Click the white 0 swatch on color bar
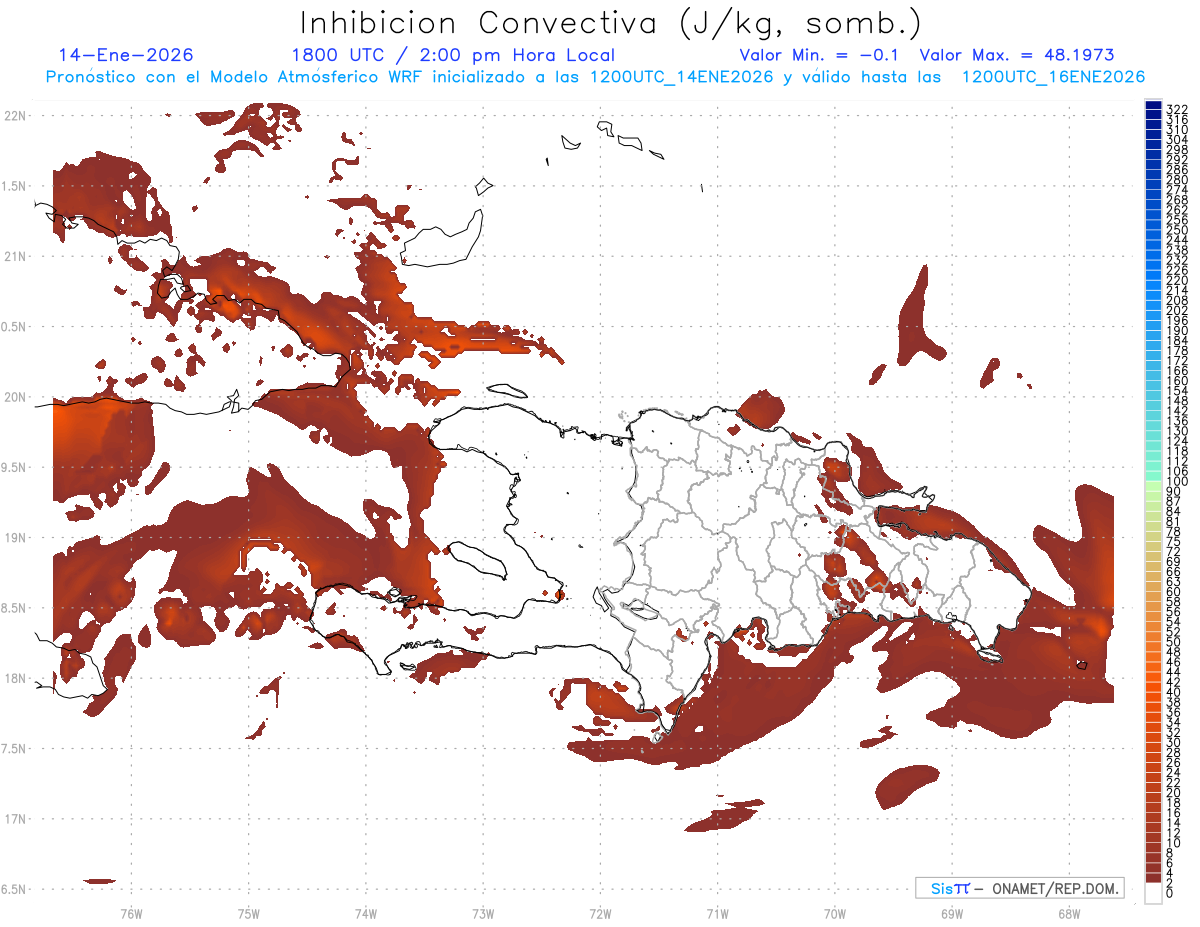 [1153, 894]
